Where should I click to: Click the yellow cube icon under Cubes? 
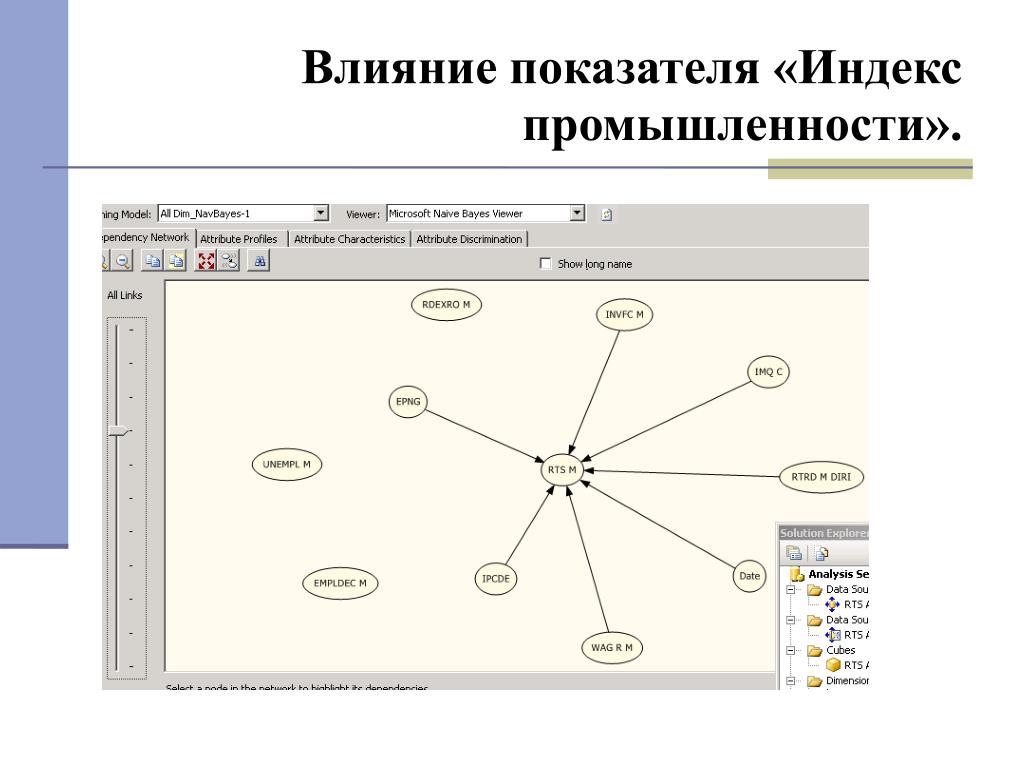pos(833,665)
